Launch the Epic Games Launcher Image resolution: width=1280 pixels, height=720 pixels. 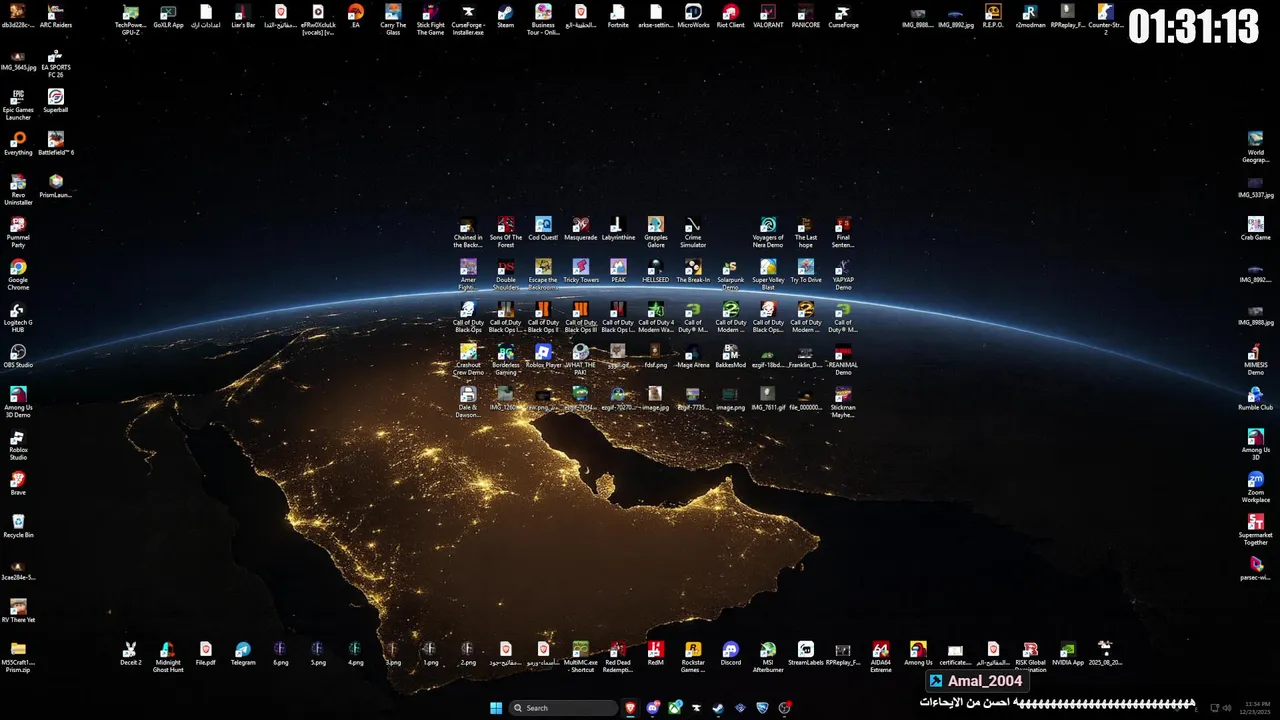pos(18,104)
